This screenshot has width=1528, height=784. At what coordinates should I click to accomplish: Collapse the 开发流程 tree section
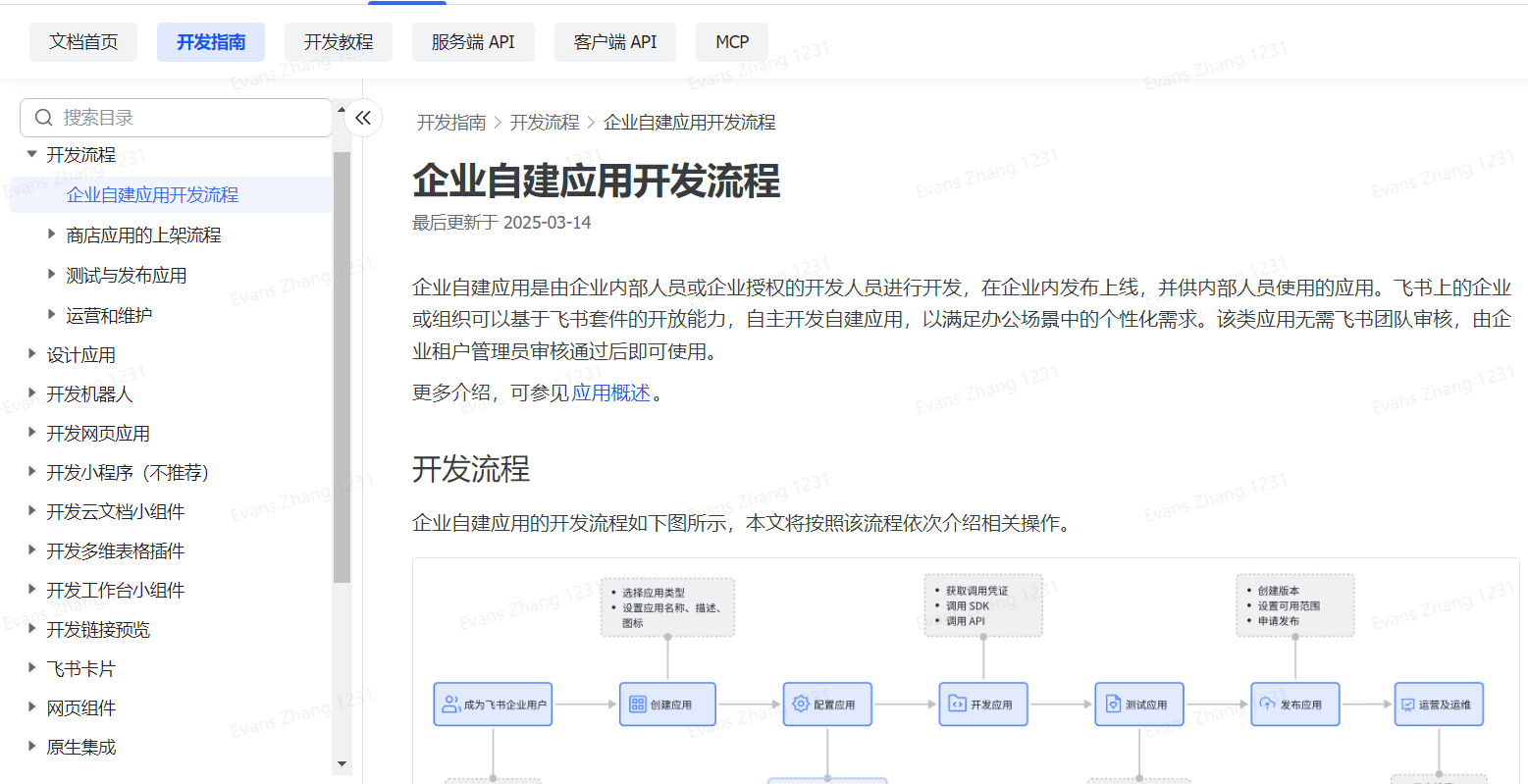pos(31,155)
